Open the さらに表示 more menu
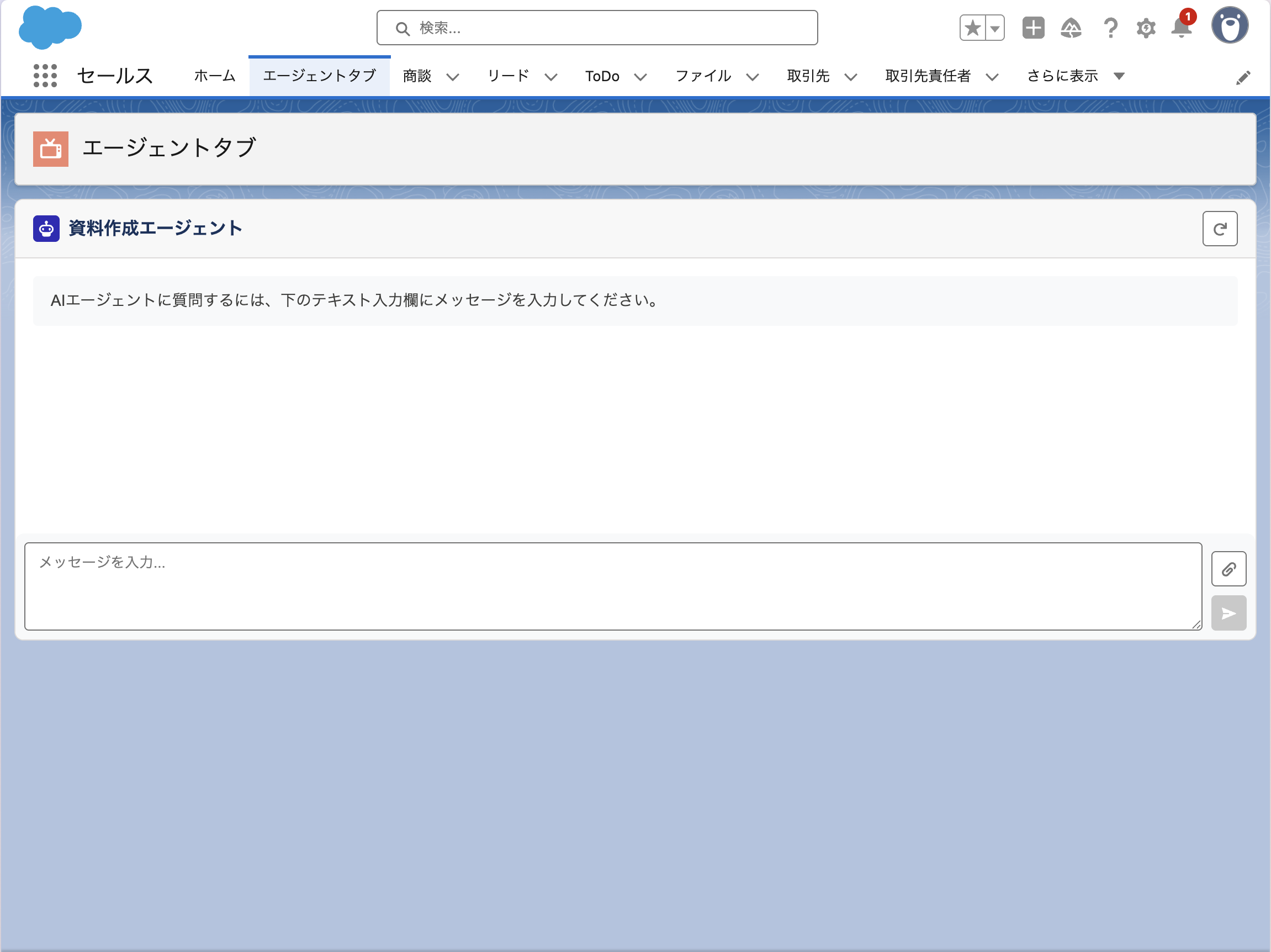The image size is (1271, 952). click(x=1074, y=76)
